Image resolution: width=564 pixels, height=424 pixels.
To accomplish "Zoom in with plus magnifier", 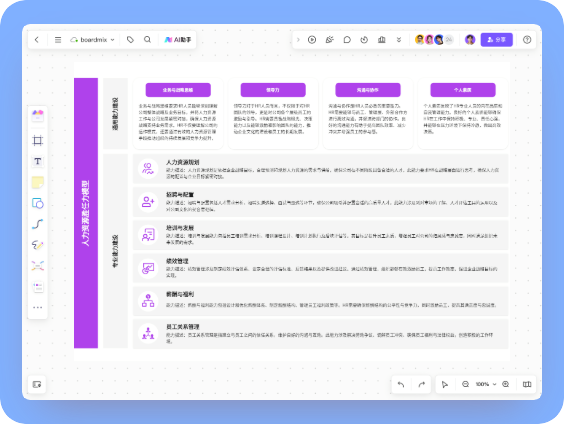I will tap(505, 384).
